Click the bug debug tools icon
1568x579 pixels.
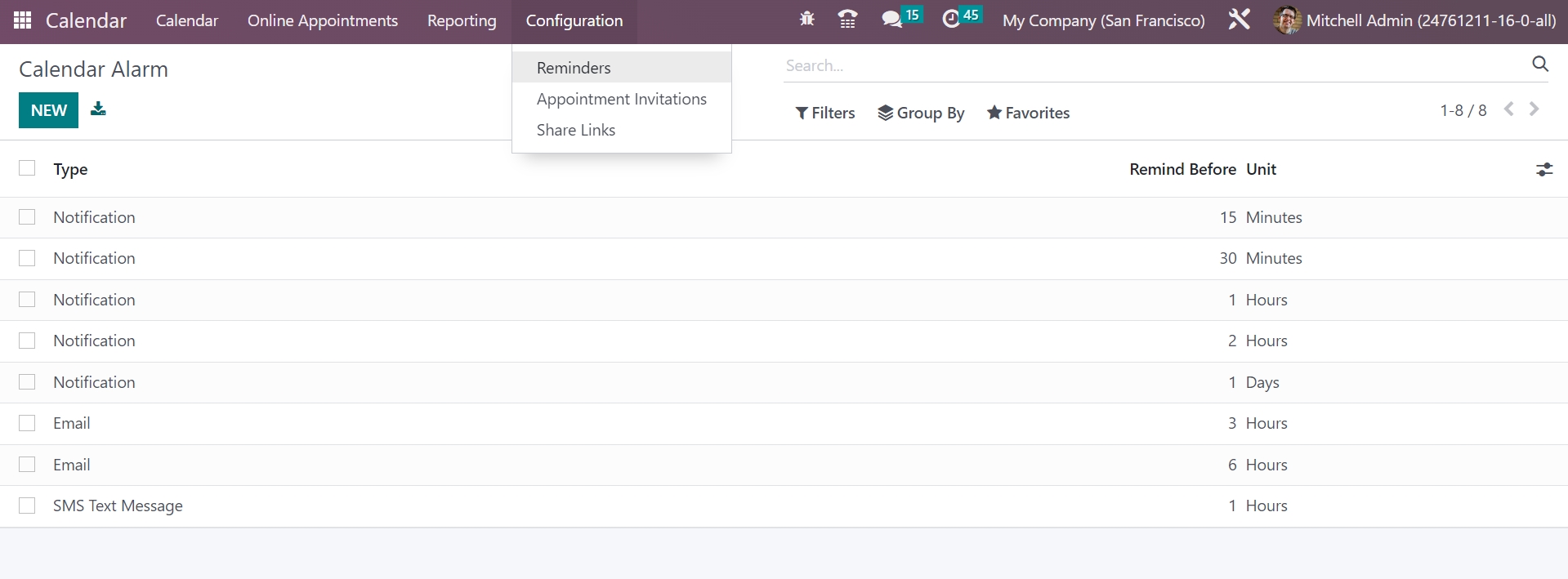pyautogui.click(x=806, y=20)
